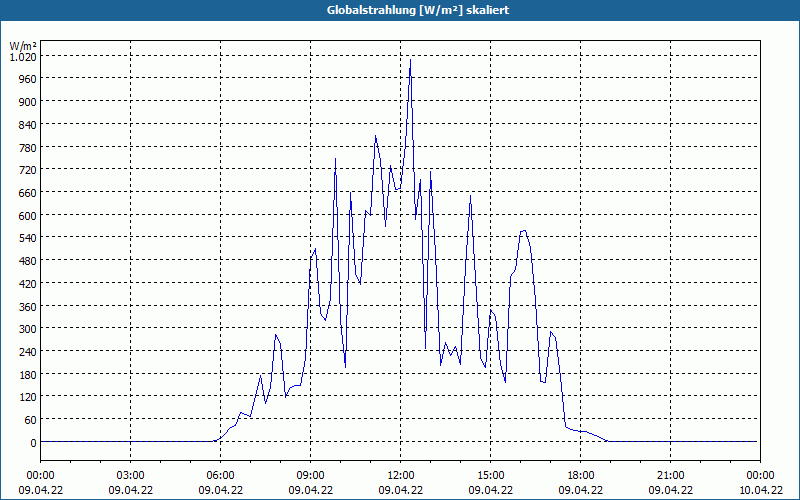Image resolution: width=800 pixels, height=500 pixels.
Task: Click the 1.020 y-axis value label
Action: 23,57
